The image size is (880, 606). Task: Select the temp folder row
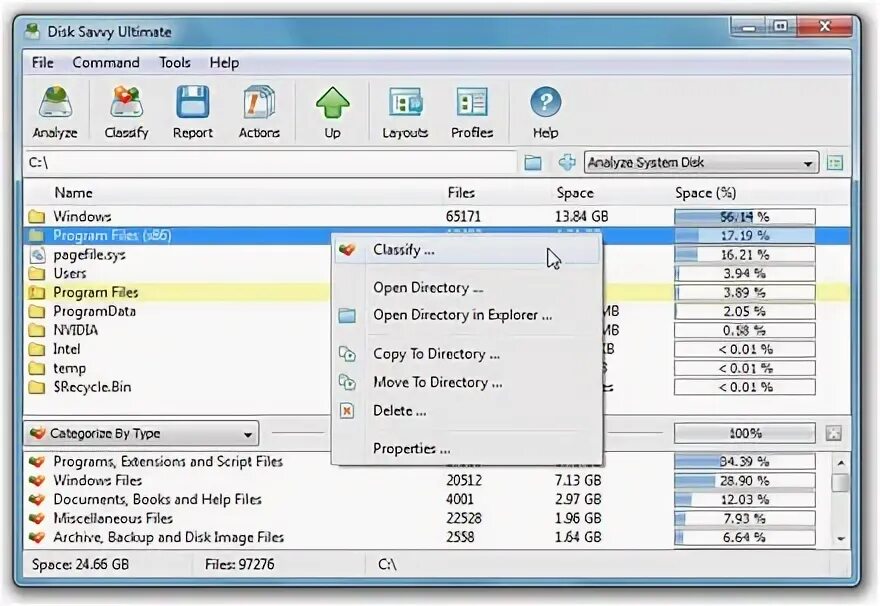(x=437, y=368)
